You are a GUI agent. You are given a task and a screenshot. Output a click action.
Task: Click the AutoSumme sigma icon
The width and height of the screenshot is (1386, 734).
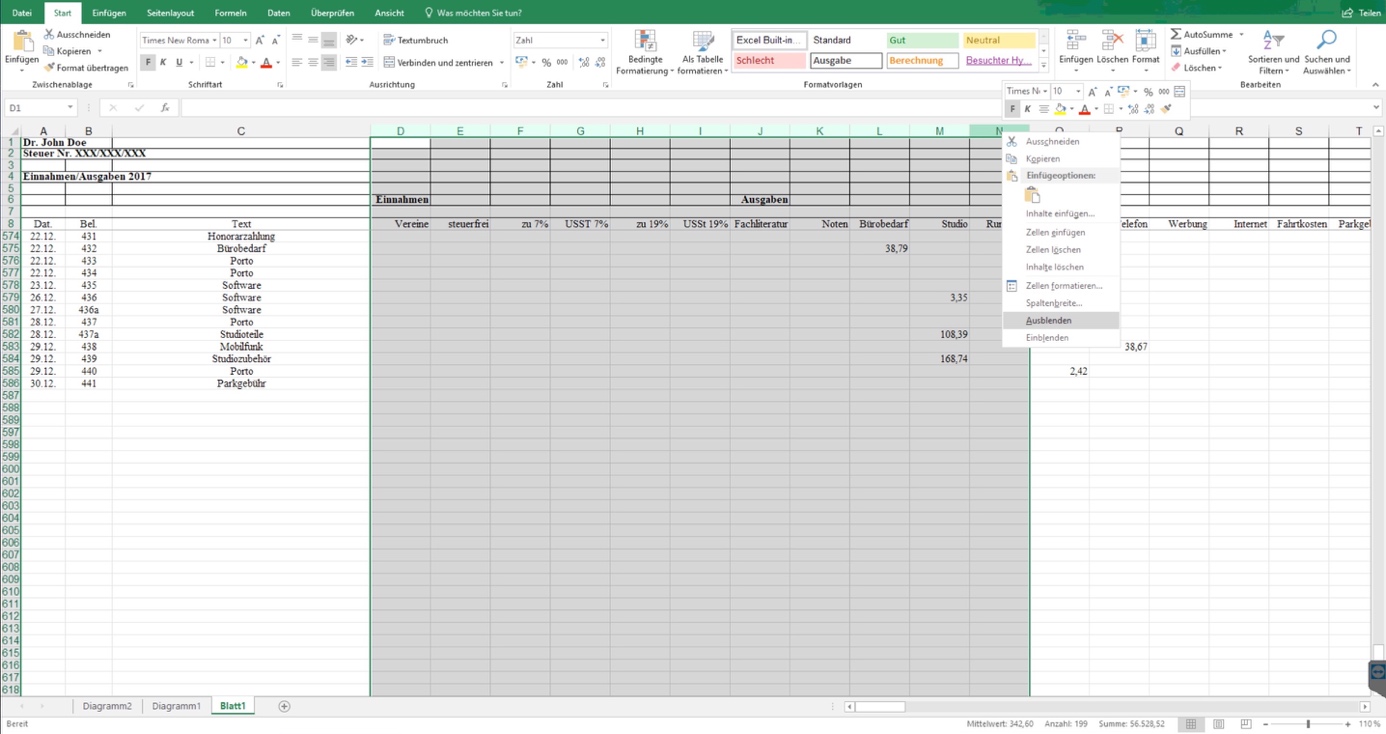tap(1176, 35)
